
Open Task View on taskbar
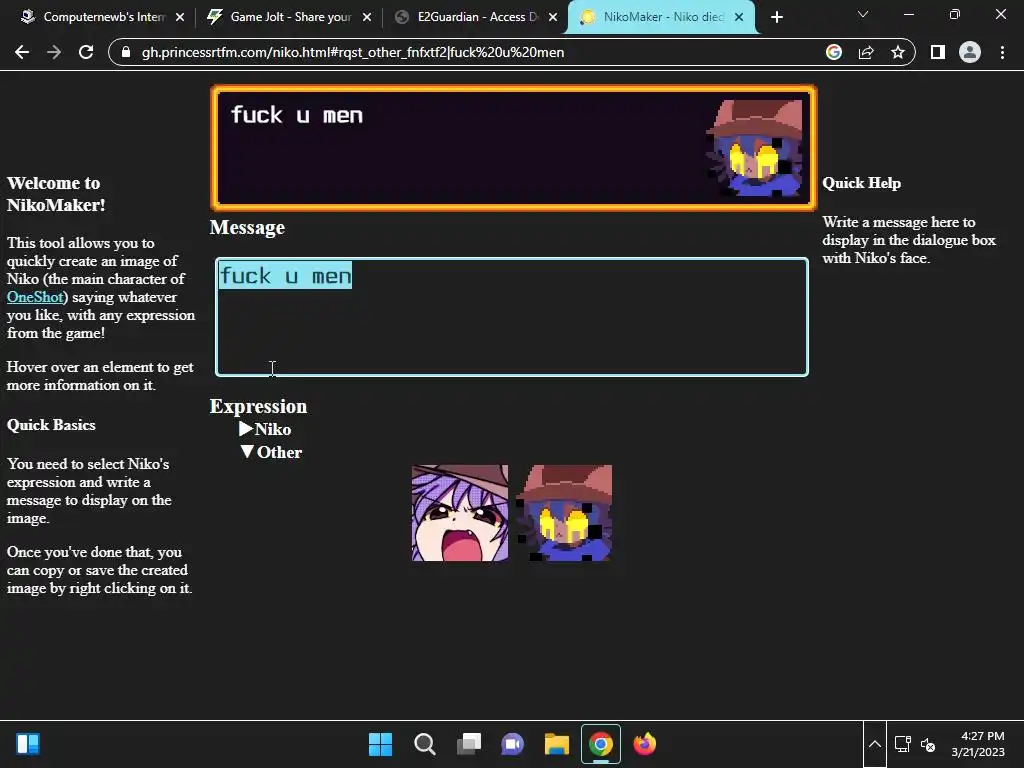coord(469,744)
